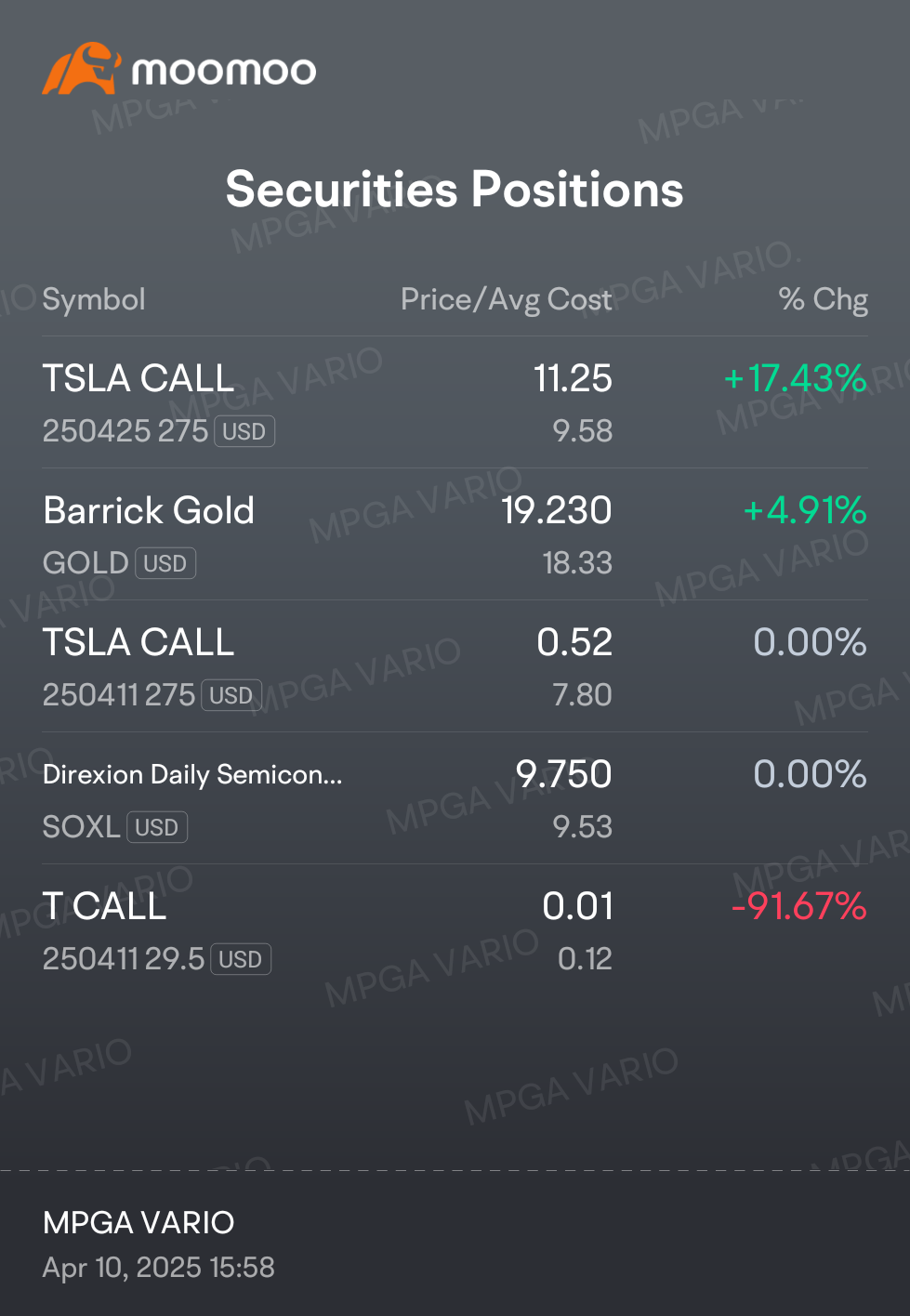This screenshot has height=1316, width=910.
Task: Select the Price/Avg Cost column header
Action: [x=506, y=299]
